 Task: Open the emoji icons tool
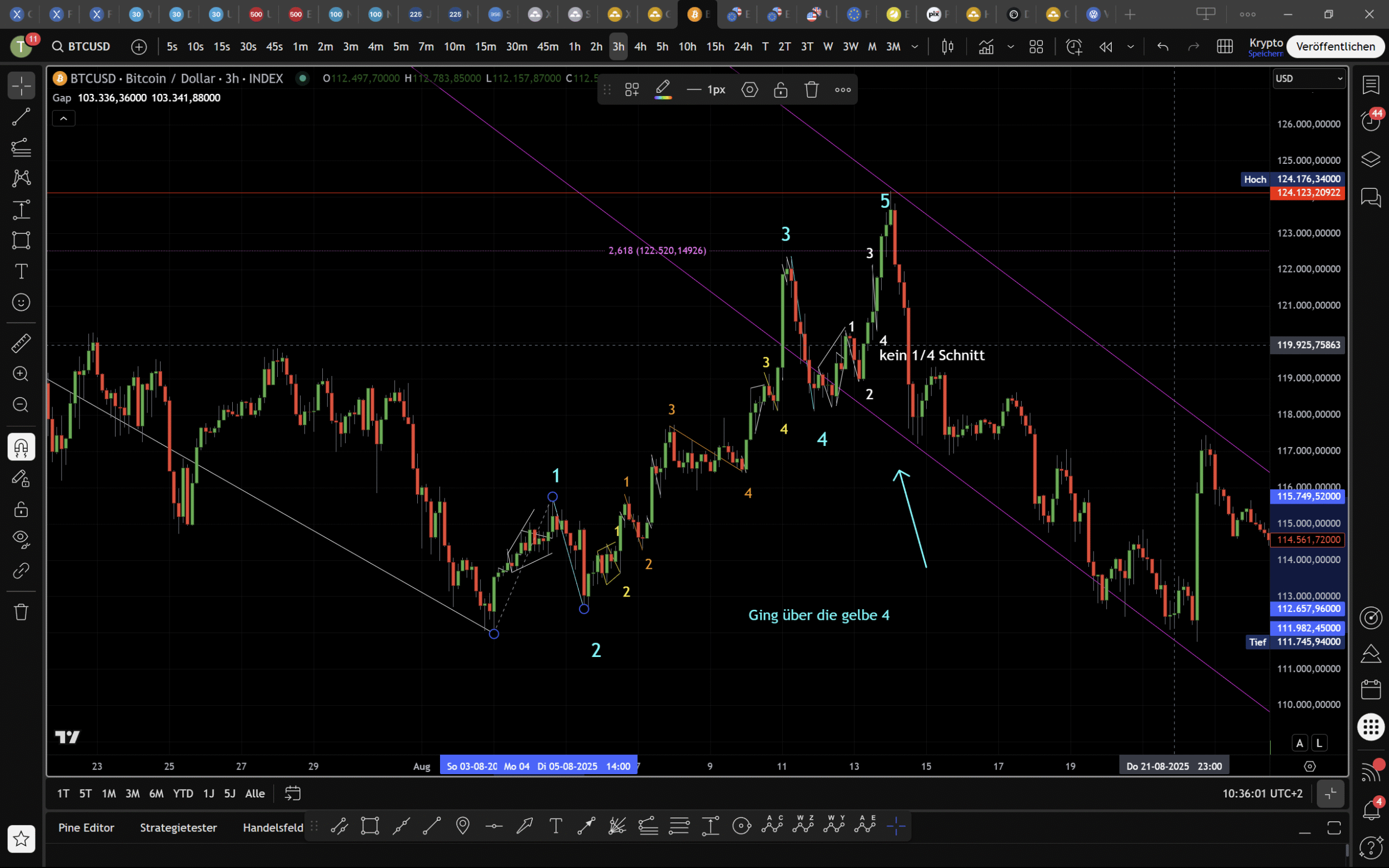[x=21, y=302]
